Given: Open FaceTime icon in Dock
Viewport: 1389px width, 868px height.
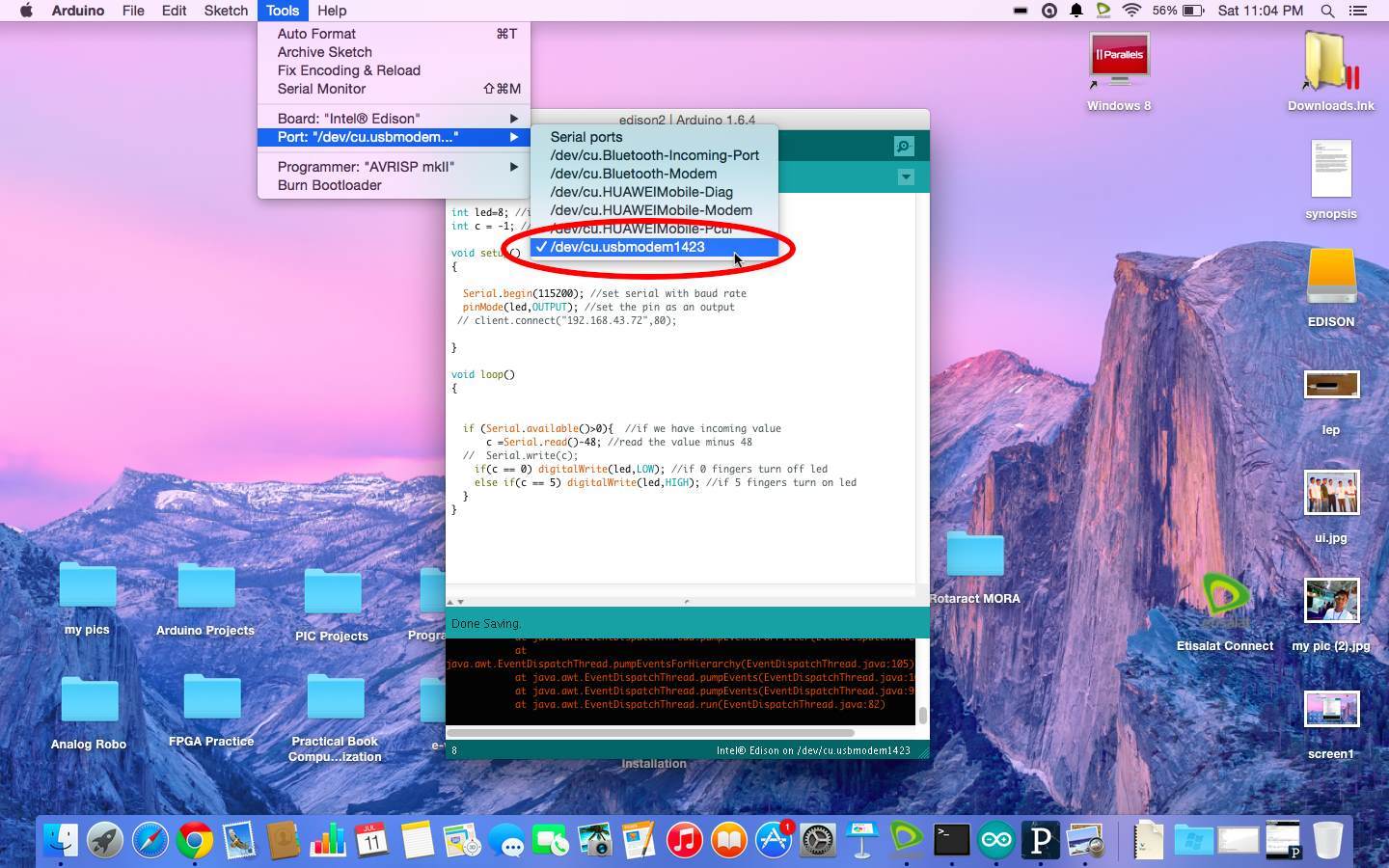Looking at the screenshot, I should tap(551, 840).
